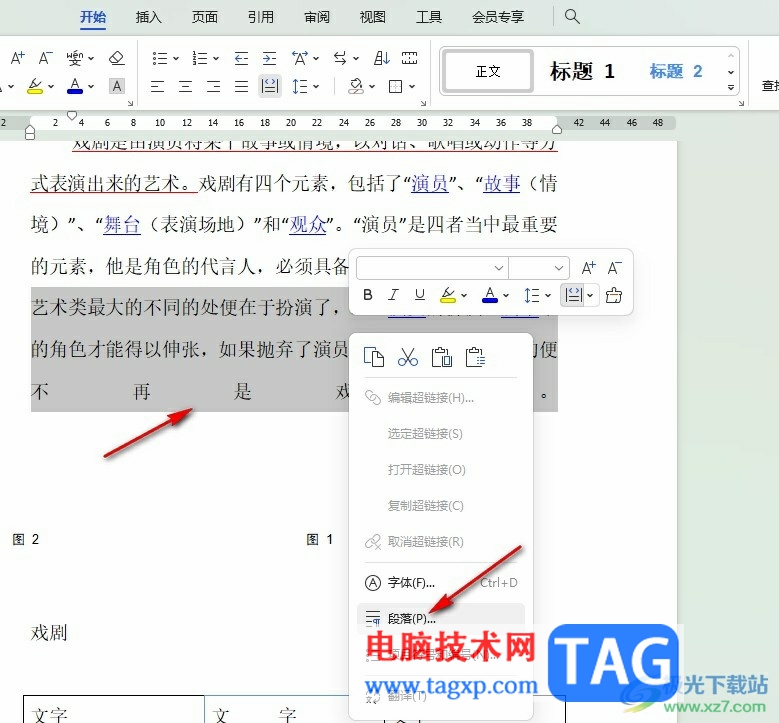Expand highlight color options in floating toolbar
This screenshot has height=723, width=779.
pyautogui.click(x=464, y=295)
